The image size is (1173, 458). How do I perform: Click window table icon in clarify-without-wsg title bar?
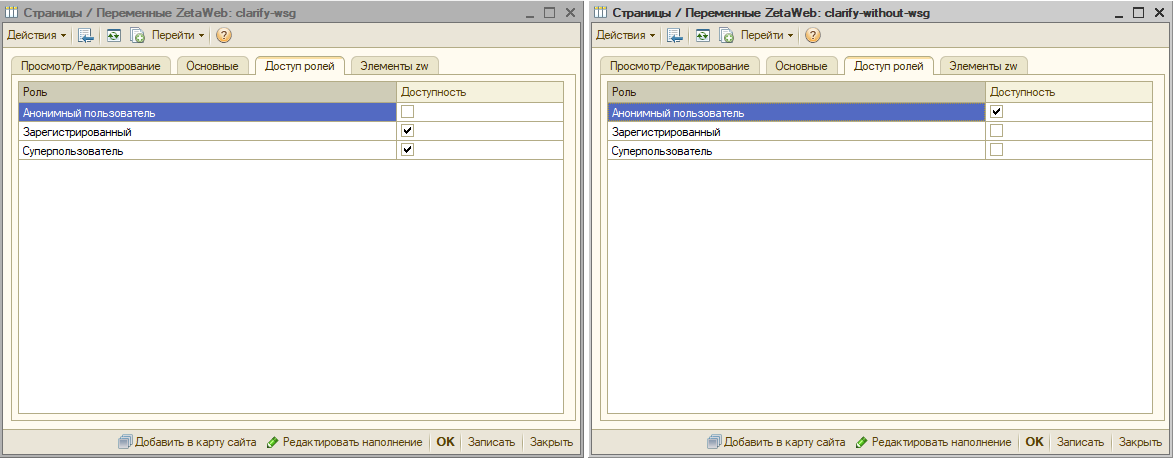(601, 12)
